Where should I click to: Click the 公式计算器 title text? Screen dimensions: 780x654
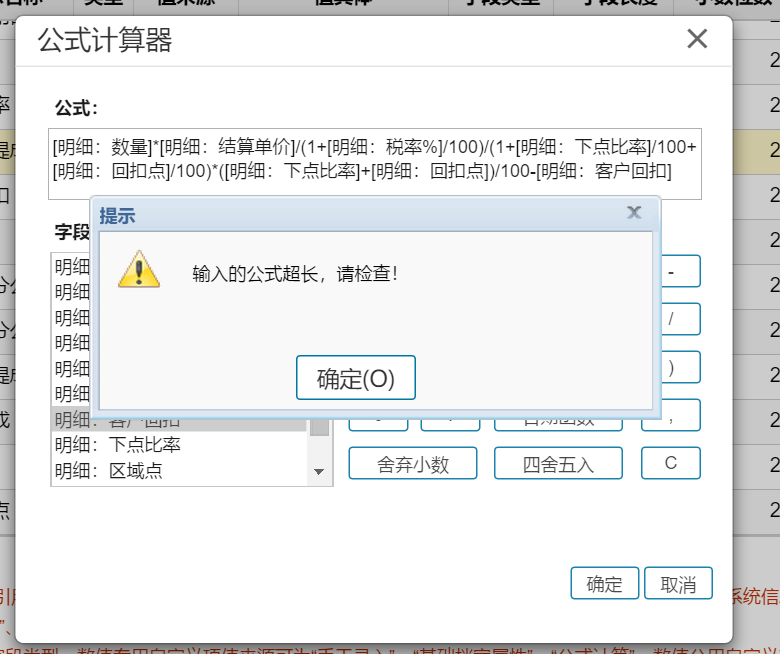[105, 40]
